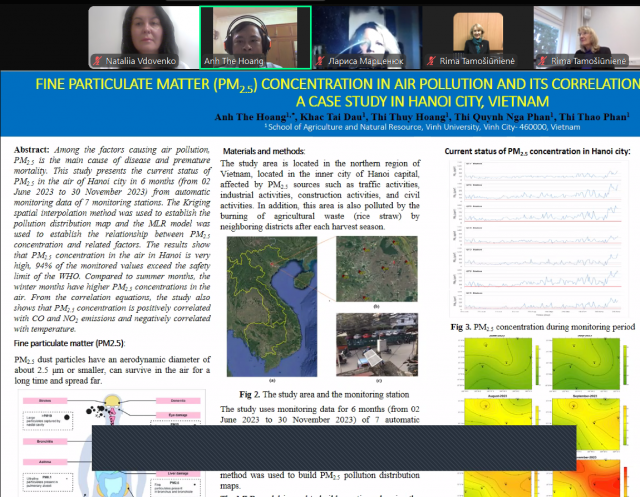This screenshot has height=497, width=640.
Task: Click the subtitle "A CASE STUDY IN HANOI CITY, VIETNAM"
Action: coord(422,101)
